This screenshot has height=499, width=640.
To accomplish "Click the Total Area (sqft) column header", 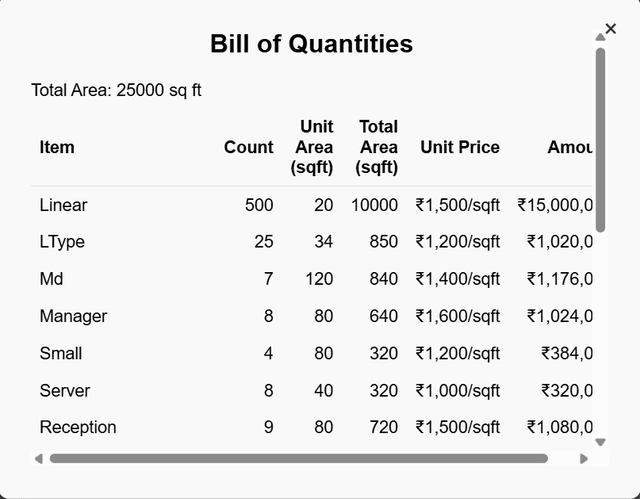I will pyautogui.click(x=377, y=147).
